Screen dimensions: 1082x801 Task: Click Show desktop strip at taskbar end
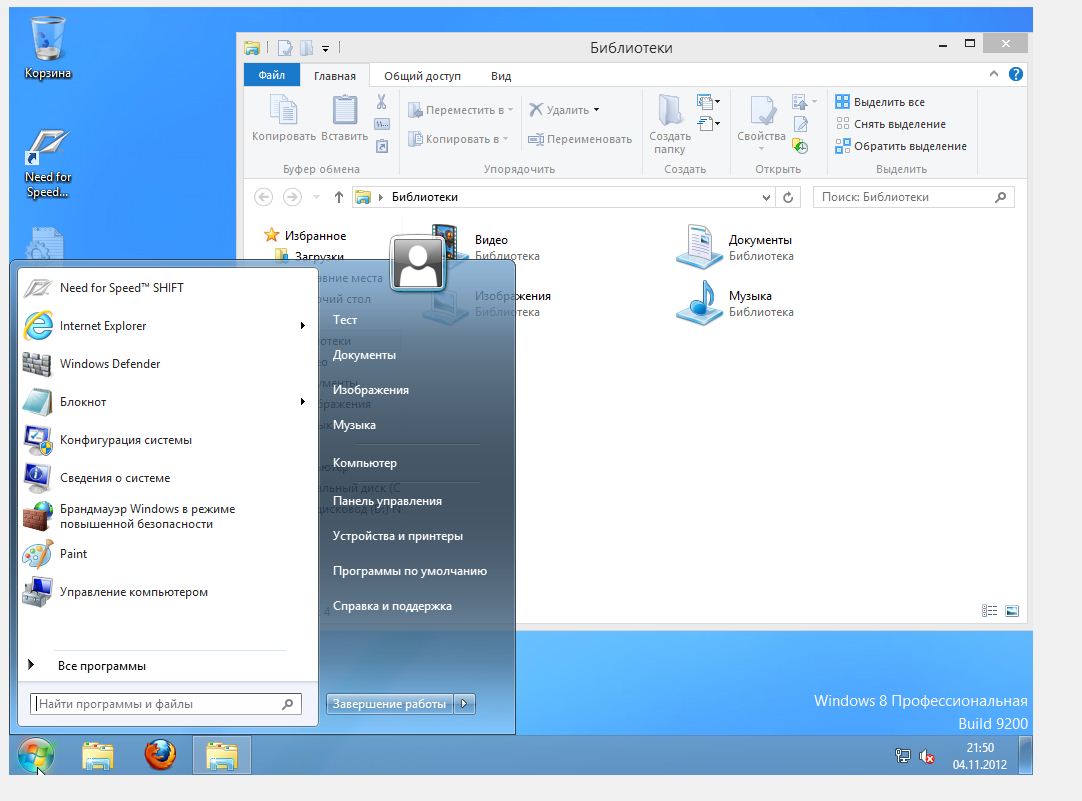1026,755
